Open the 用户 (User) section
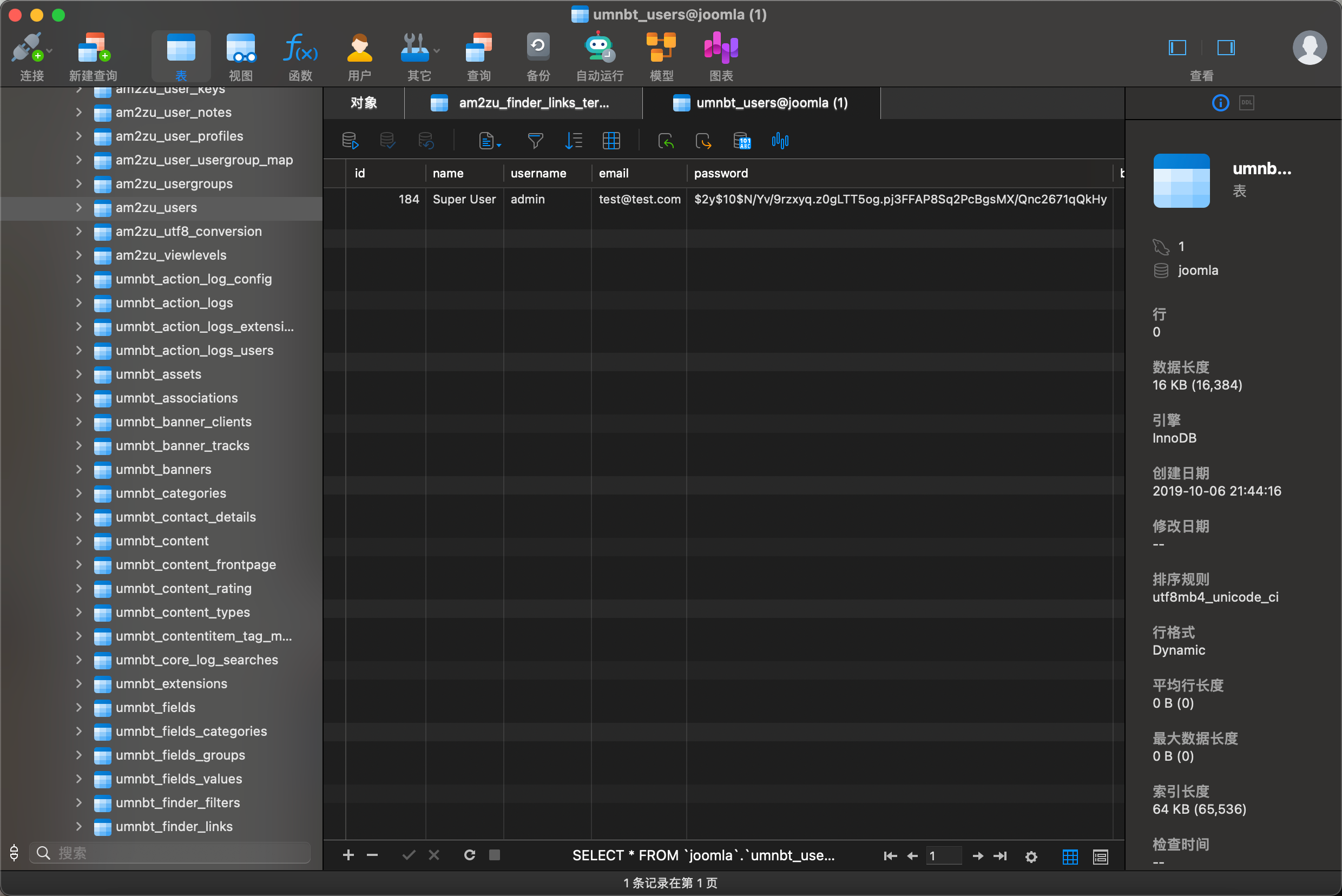This screenshot has width=1342, height=896. 359,57
